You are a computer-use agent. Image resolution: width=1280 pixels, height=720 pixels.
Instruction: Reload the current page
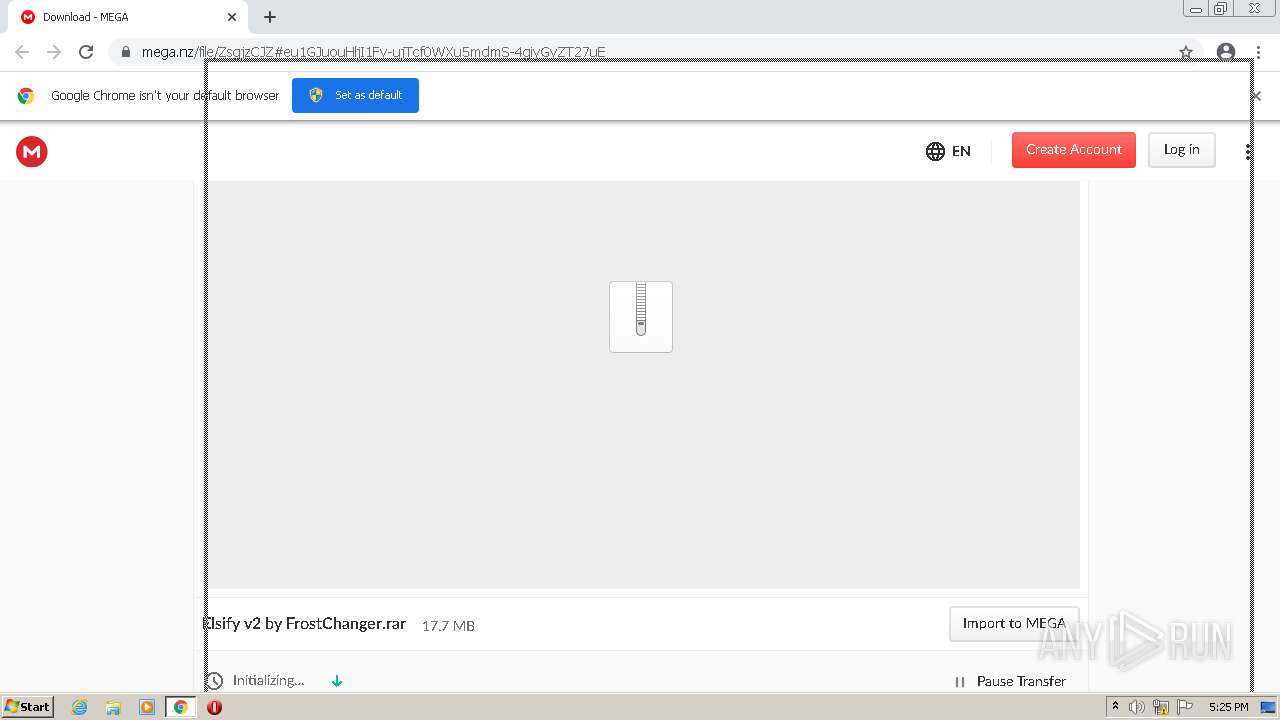[86, 52]
